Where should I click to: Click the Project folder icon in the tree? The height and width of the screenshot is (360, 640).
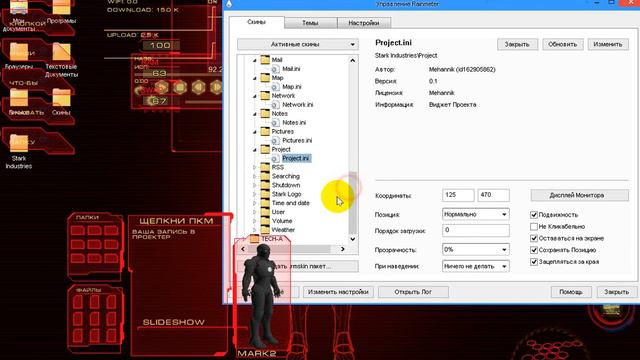click(x=265, y=149)
